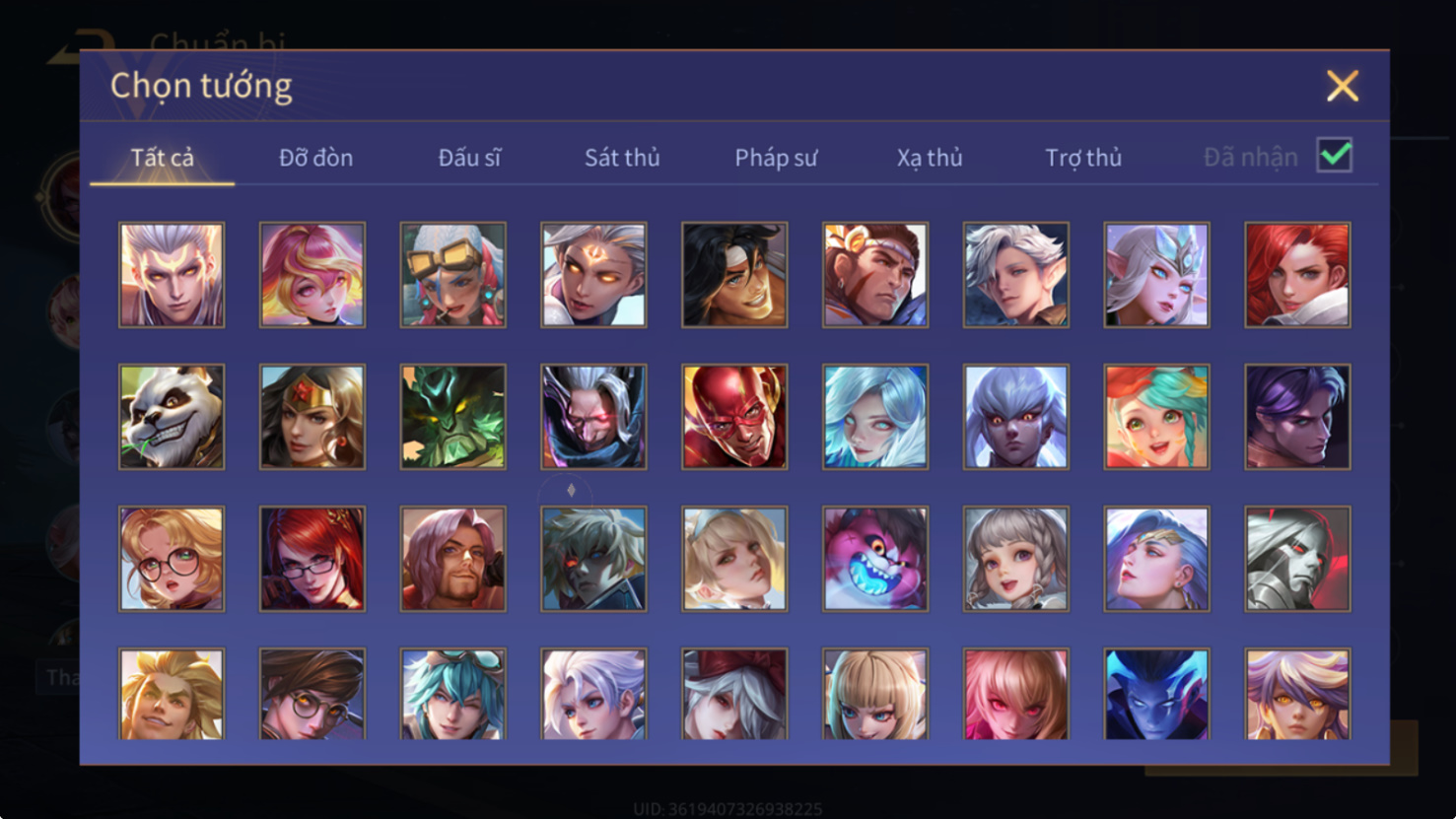The width and height of the screenshot is (1456, 819).
Task: Select the purple grinning cat monster hero
Action: pos(875,559)
